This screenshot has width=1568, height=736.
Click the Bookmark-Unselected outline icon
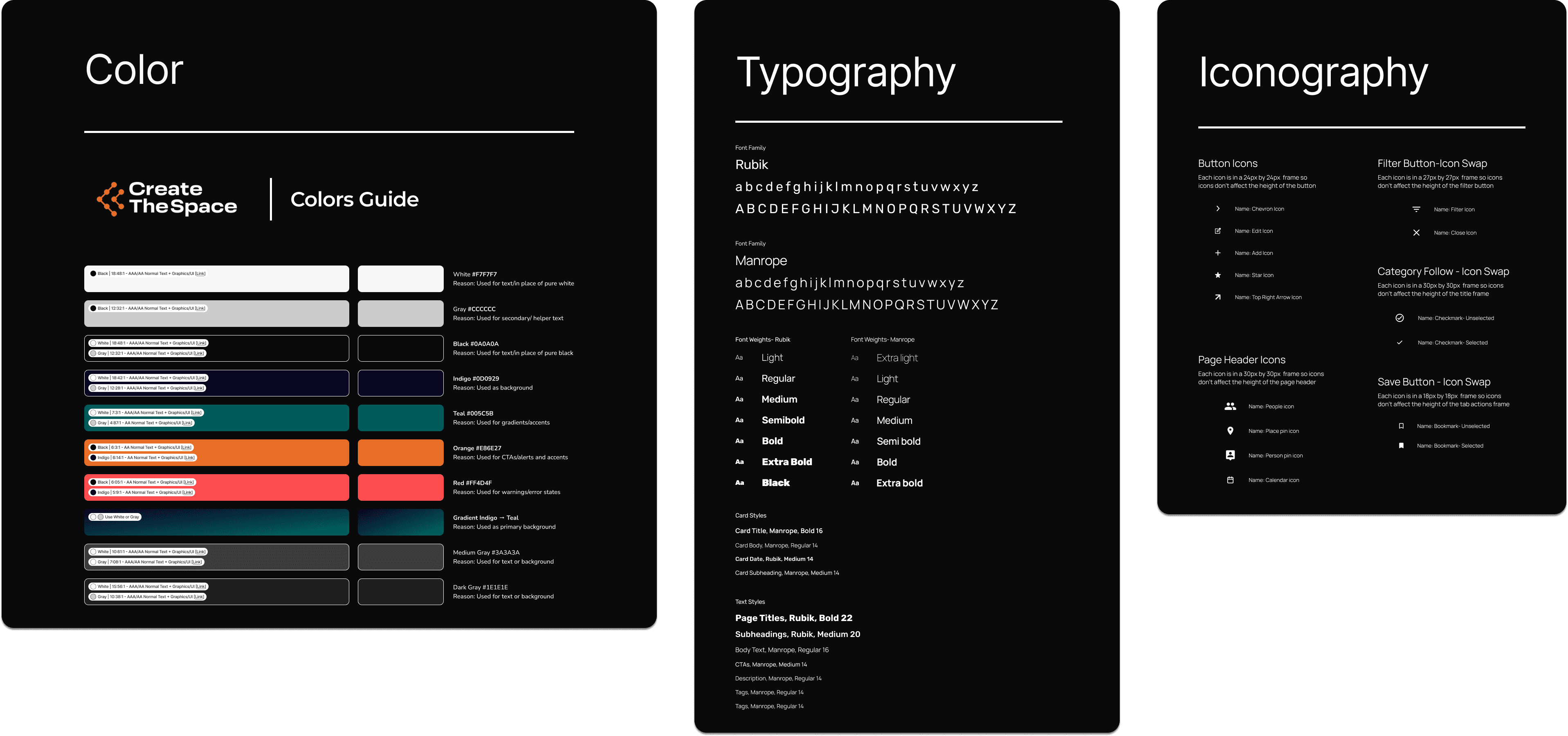pos(1401,426)
